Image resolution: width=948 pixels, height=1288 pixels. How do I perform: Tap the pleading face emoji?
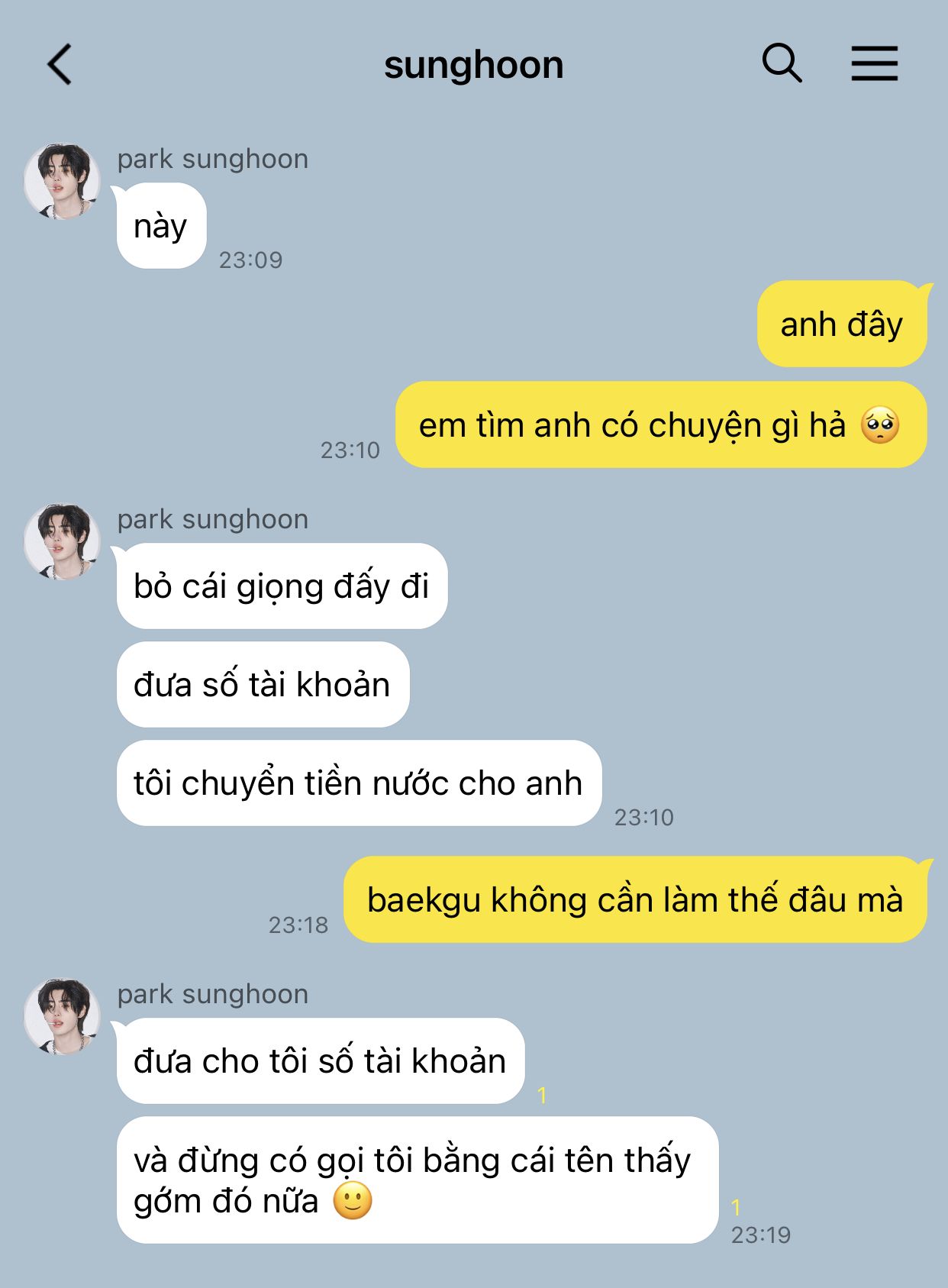coord(880,425)
